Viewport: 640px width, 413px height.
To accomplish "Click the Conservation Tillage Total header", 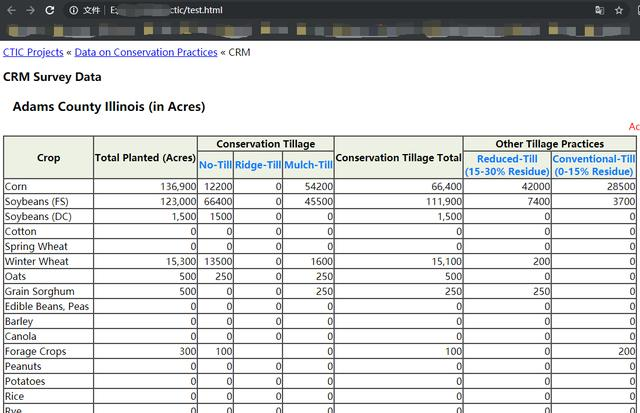I will [398, 158].
